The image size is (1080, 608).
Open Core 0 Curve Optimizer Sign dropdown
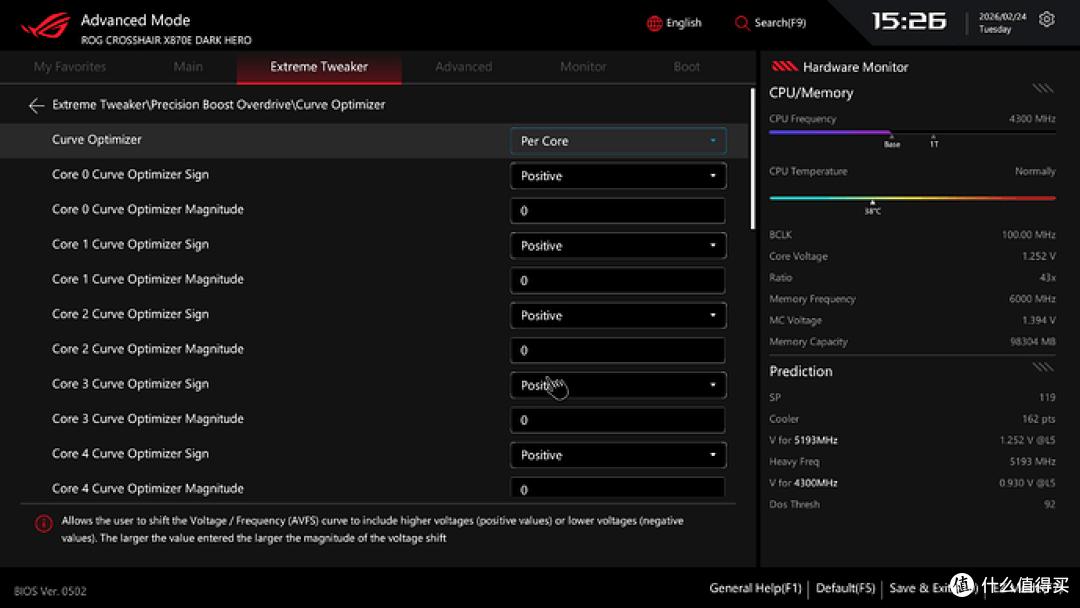pos(618,176)
